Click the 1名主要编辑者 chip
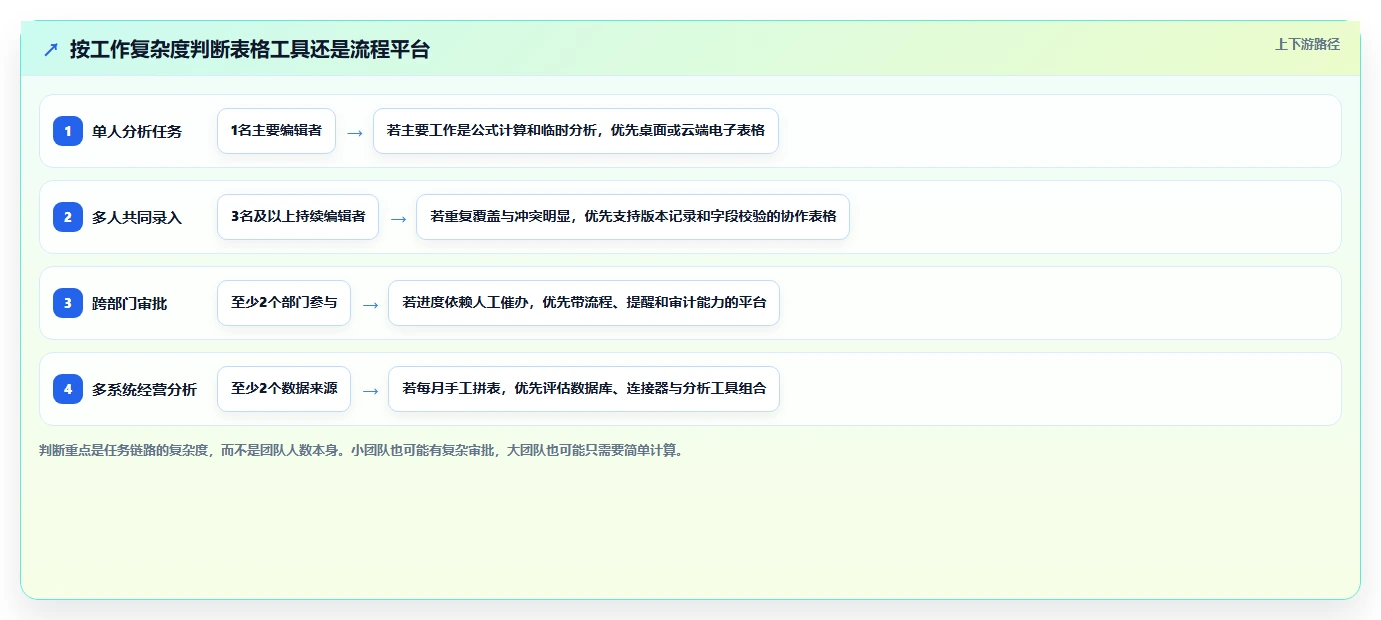1381x620 pixels. coord(276,131)
